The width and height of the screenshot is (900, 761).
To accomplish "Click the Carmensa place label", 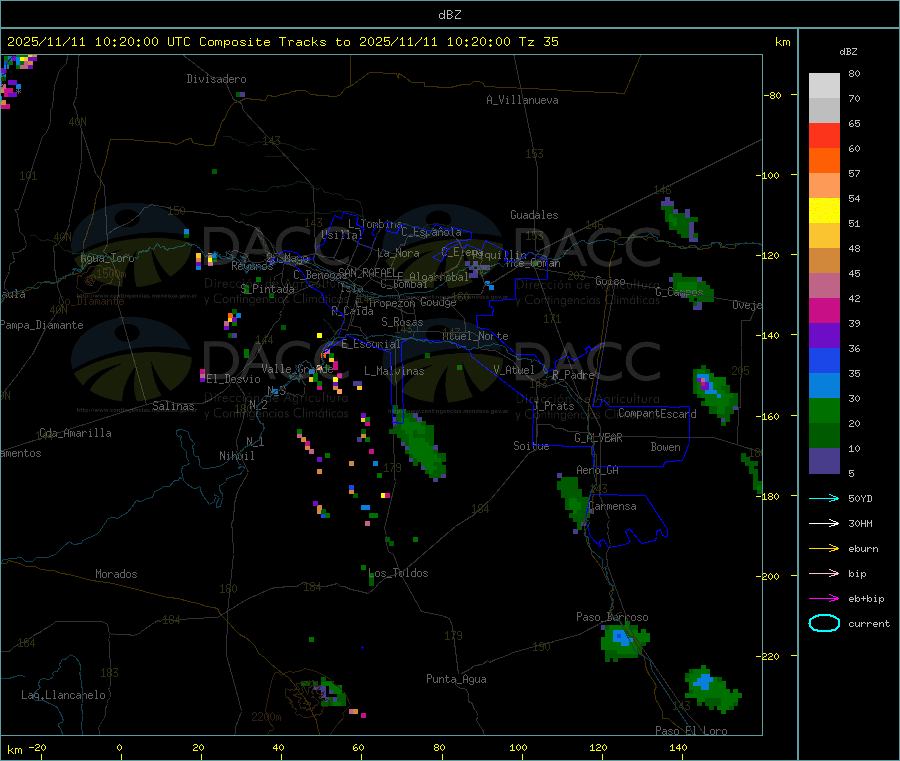I will tap(612, 506).
